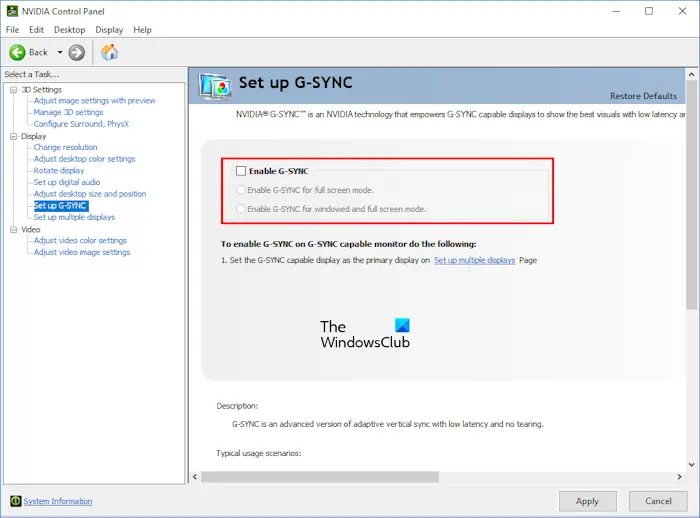Click the Apply button
This screenshot has width=700, height=518.
click(588, 501)
